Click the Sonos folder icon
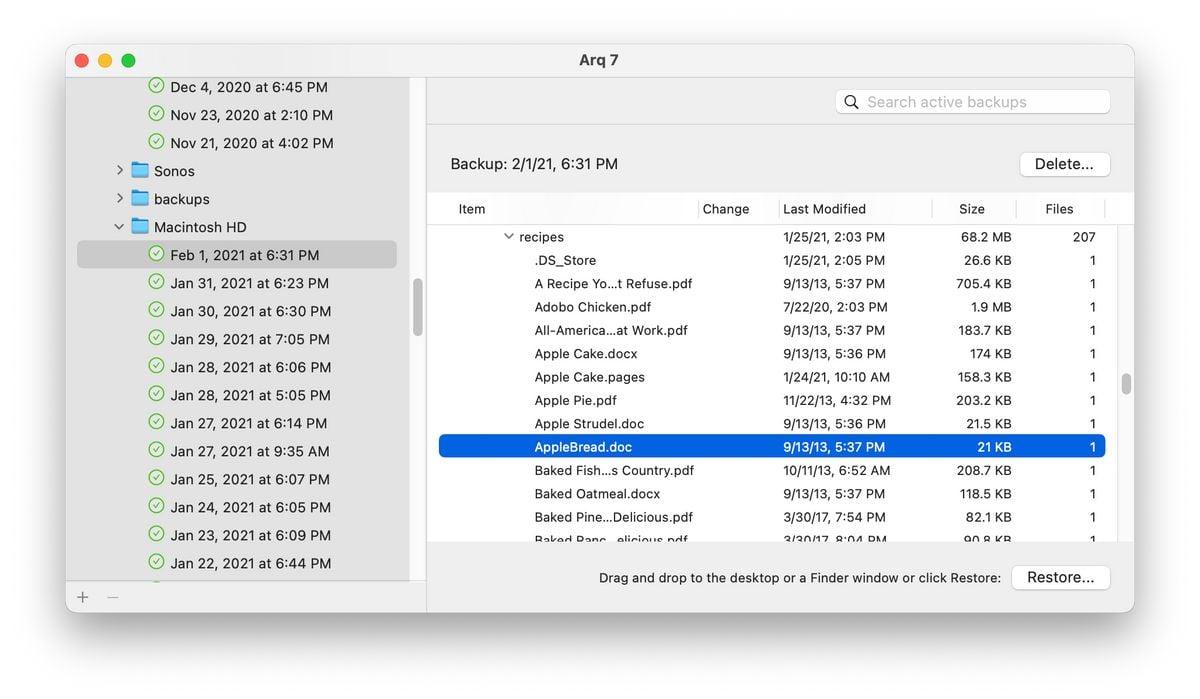 pyautogui.click(x=140, y=170)
